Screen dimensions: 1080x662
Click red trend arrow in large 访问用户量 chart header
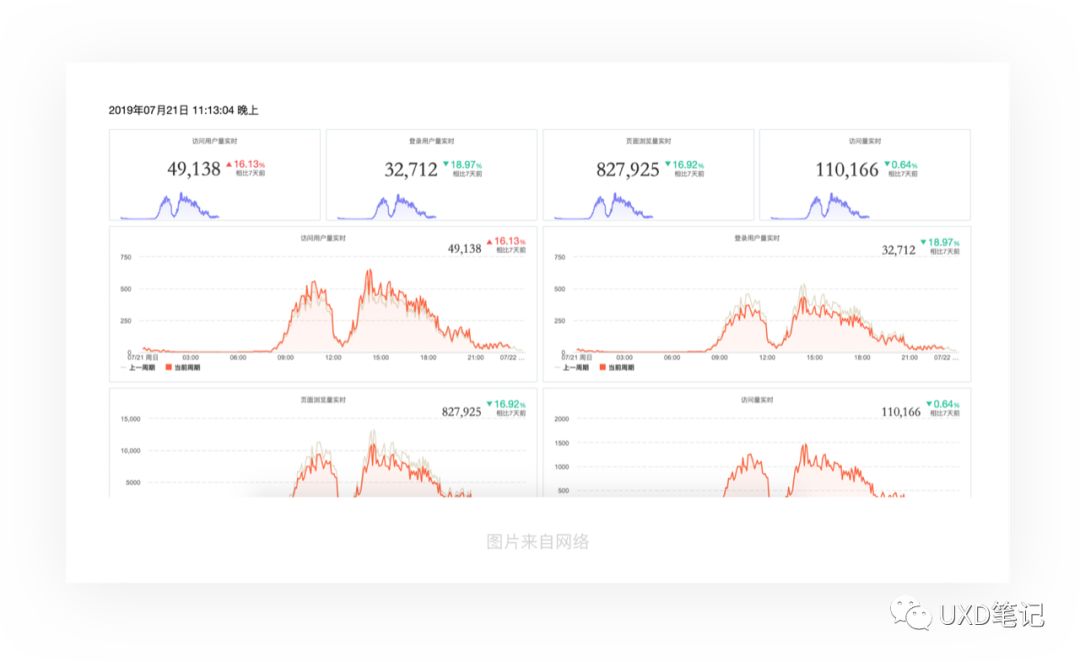point(489,241)
